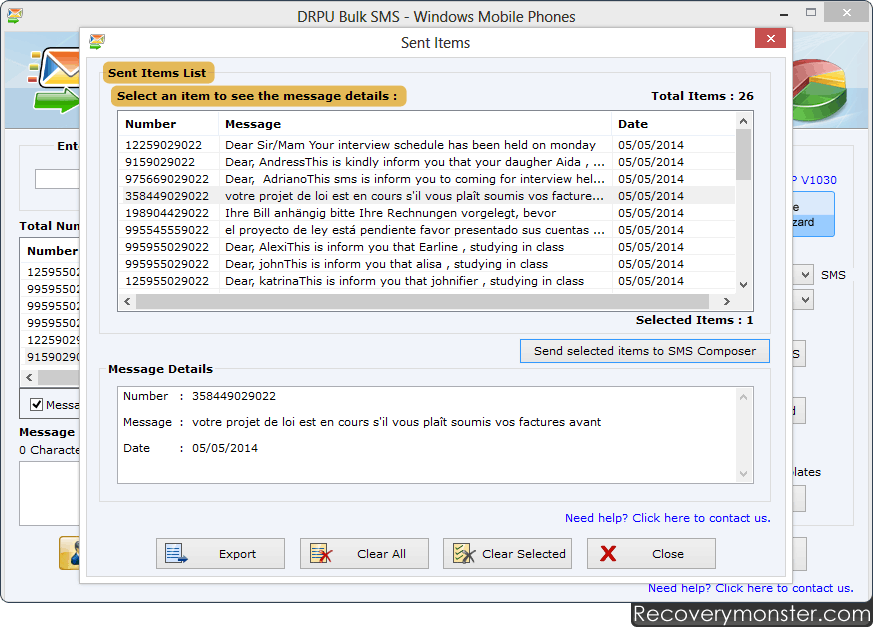Click the export document icon on Export button
The image size is (873, 627).
point(176,553)
